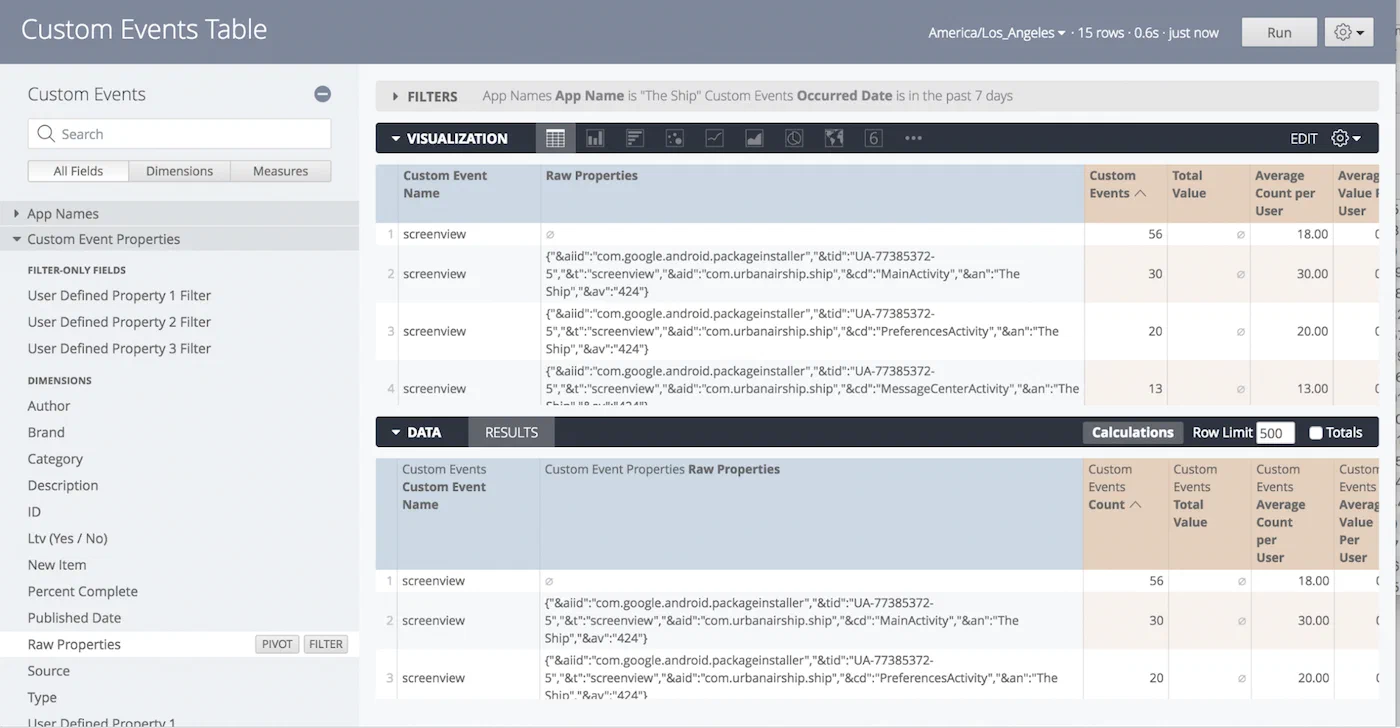Open more visualization types with the ellipsis

click(913, 138)
